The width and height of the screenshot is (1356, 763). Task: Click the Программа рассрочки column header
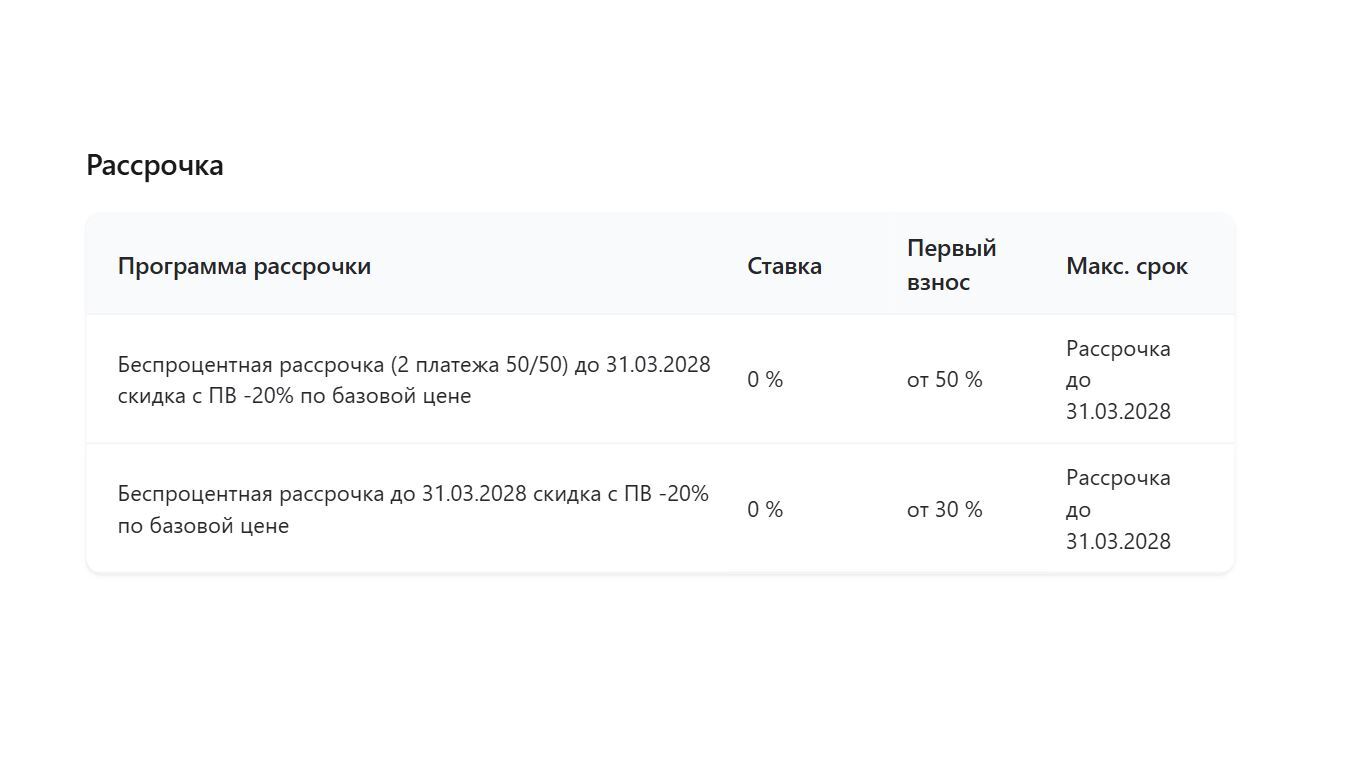click(x=244, y=266)
